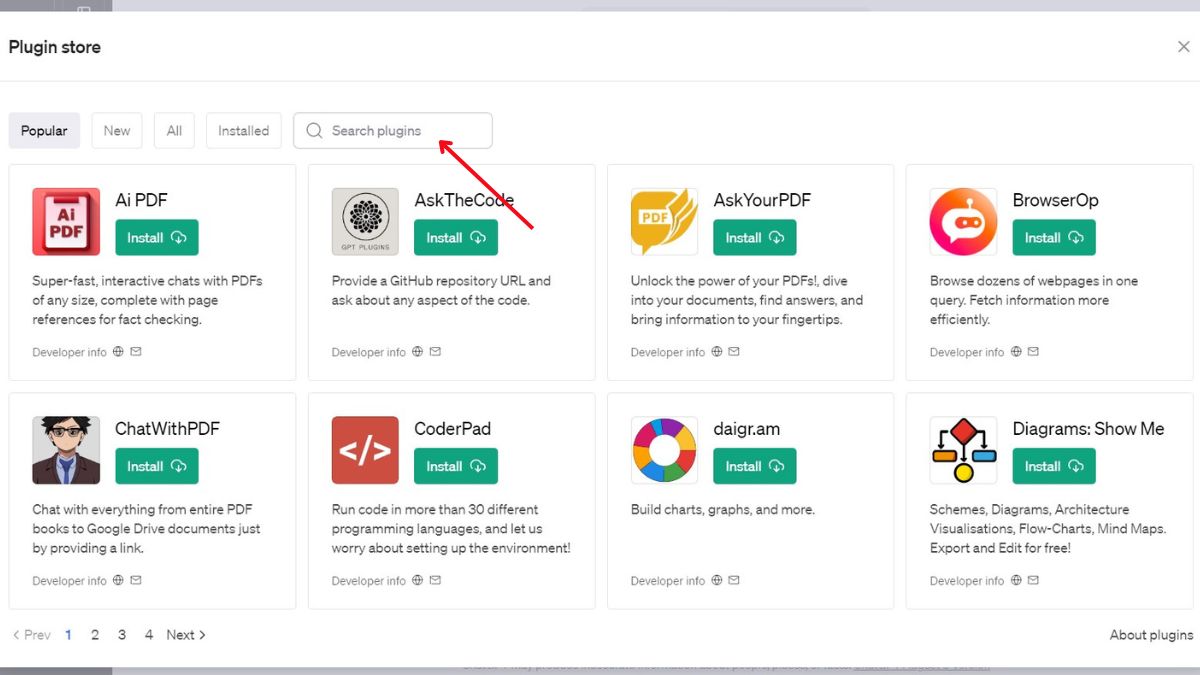The width and height of the screenshot is (1200, 675).
Task: Install the daigr.am plugin
Action: click(x=755, y=466)
